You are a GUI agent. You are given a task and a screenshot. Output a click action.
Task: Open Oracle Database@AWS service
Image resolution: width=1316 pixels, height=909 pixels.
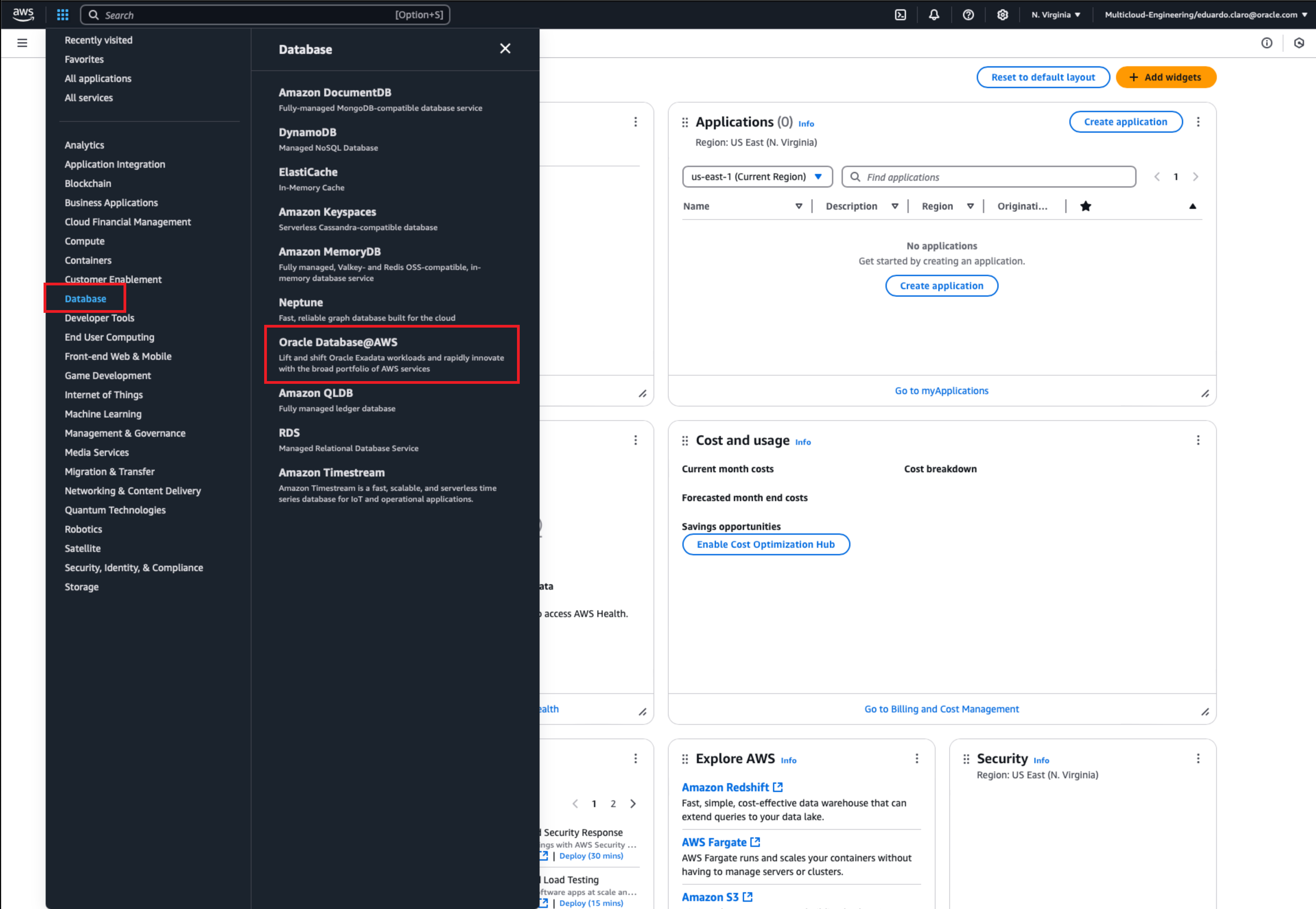point(338,342)
